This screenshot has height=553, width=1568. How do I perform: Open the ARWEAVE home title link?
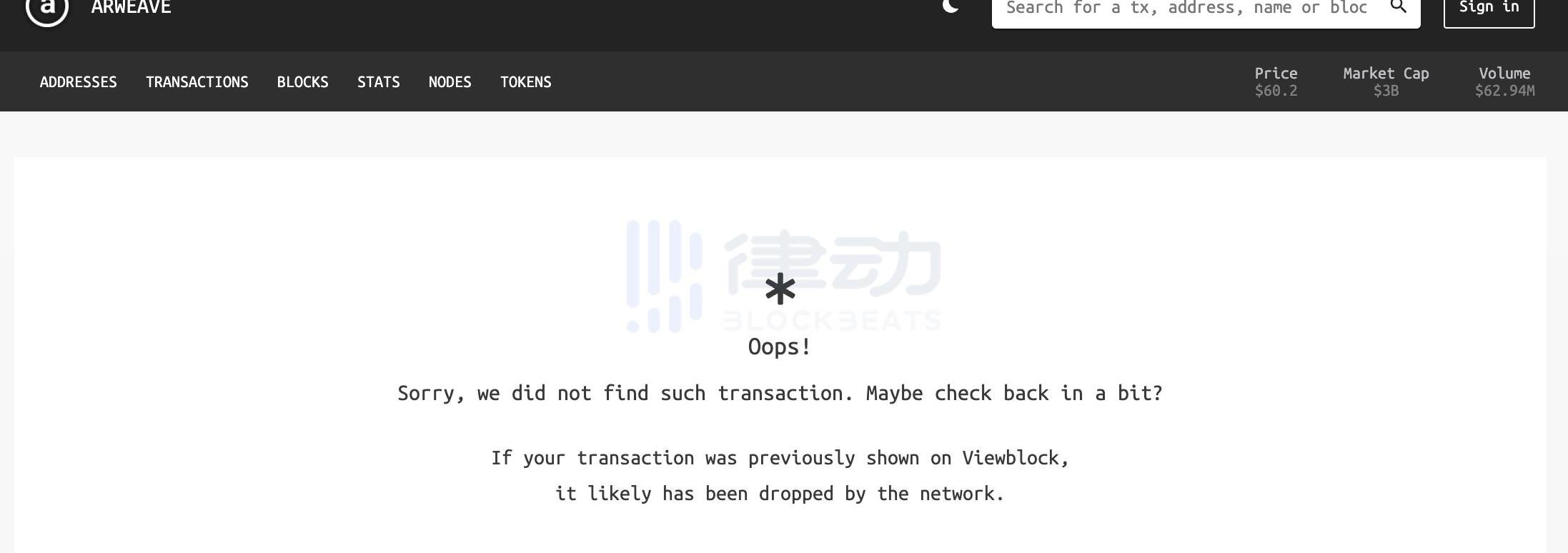coord(132,7)
